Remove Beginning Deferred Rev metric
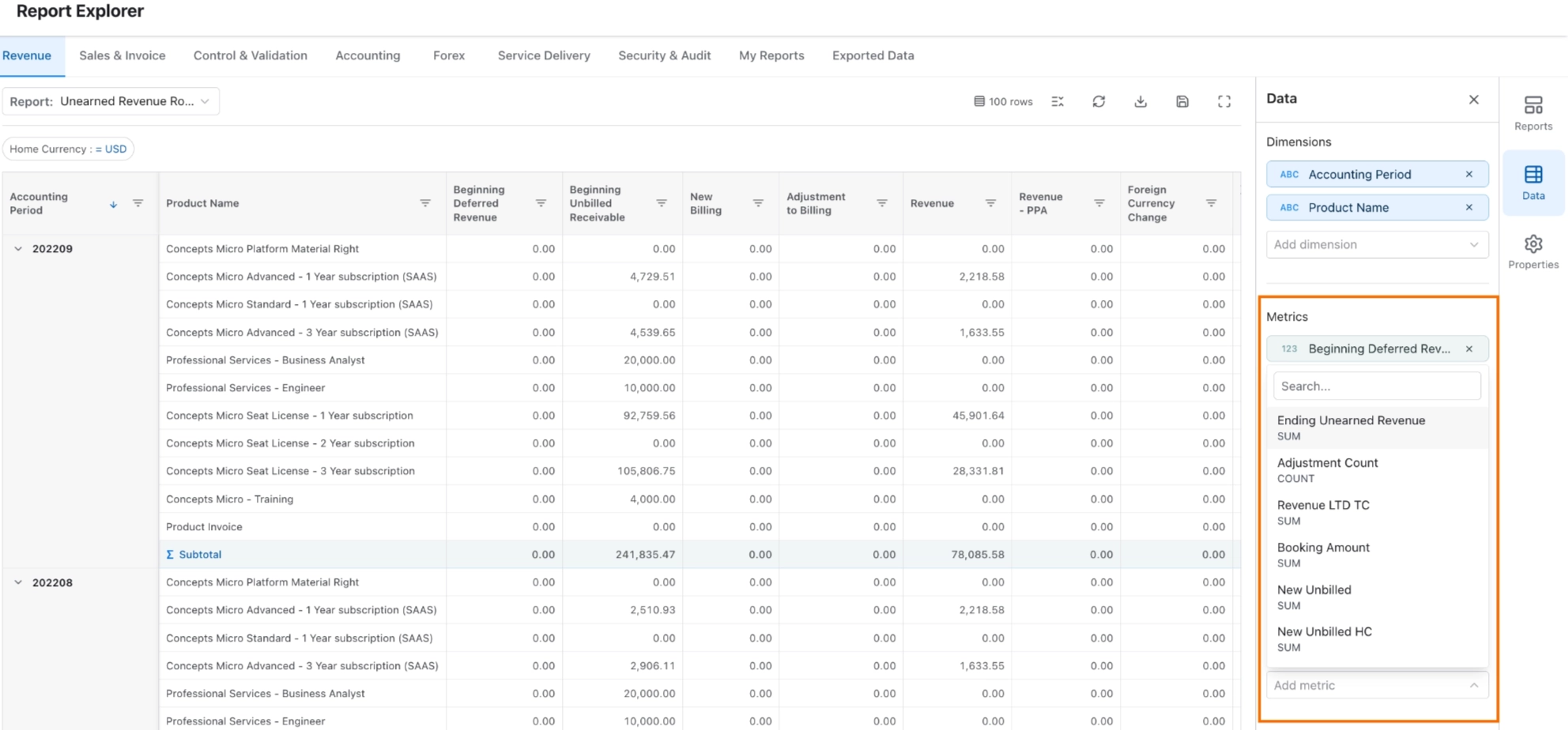The width and height of the screenshot is (1568, 730). (x=1469, y=348)
